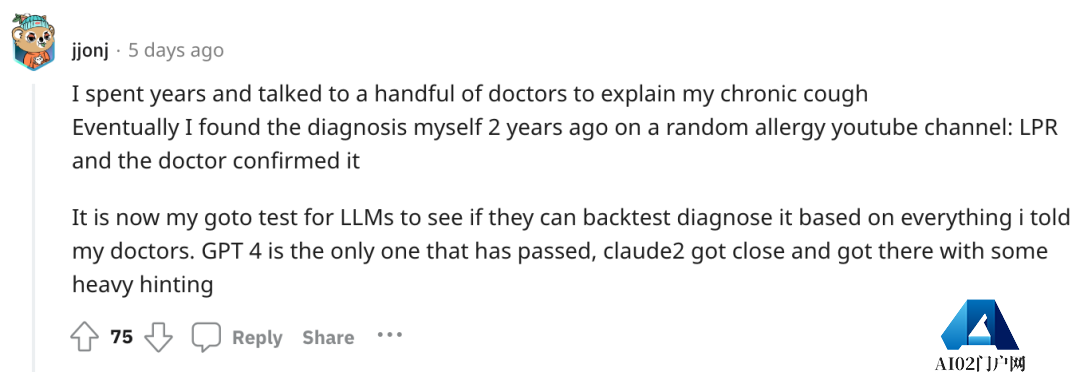Click the AI02 watermark caption text

979,363
